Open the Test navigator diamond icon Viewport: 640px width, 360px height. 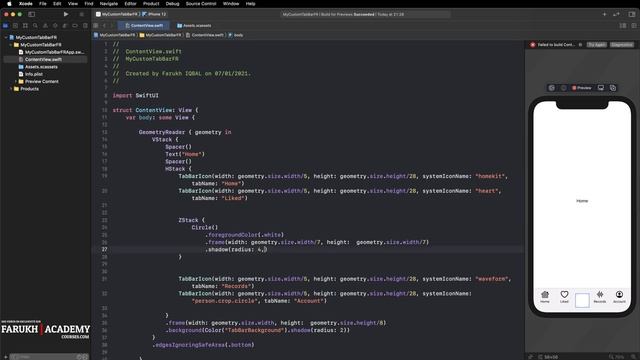pos(55,25)
